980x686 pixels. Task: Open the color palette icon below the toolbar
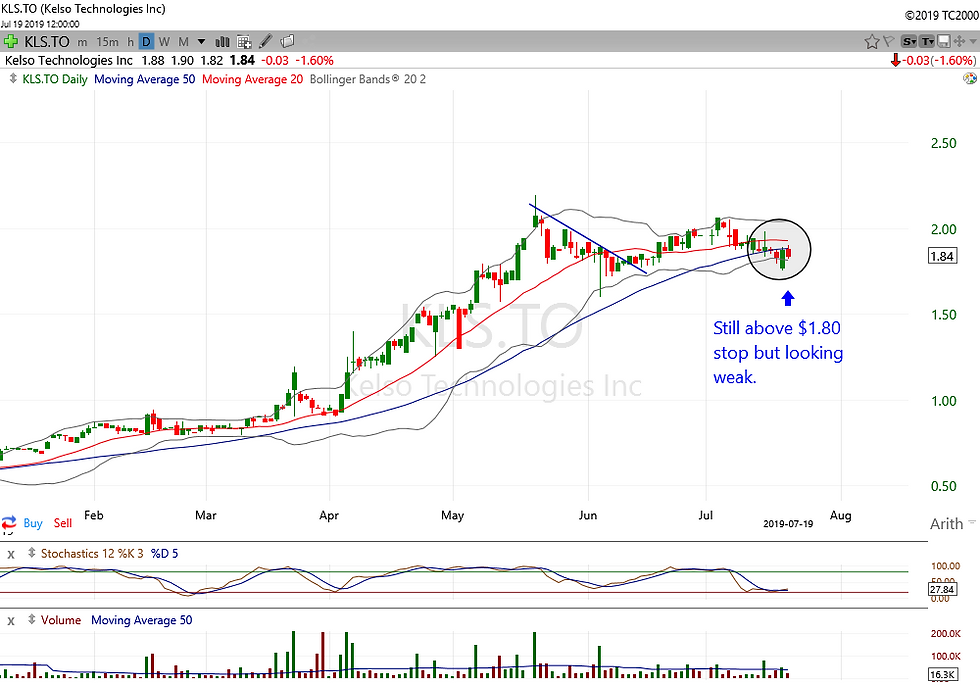tap(970, 79)
